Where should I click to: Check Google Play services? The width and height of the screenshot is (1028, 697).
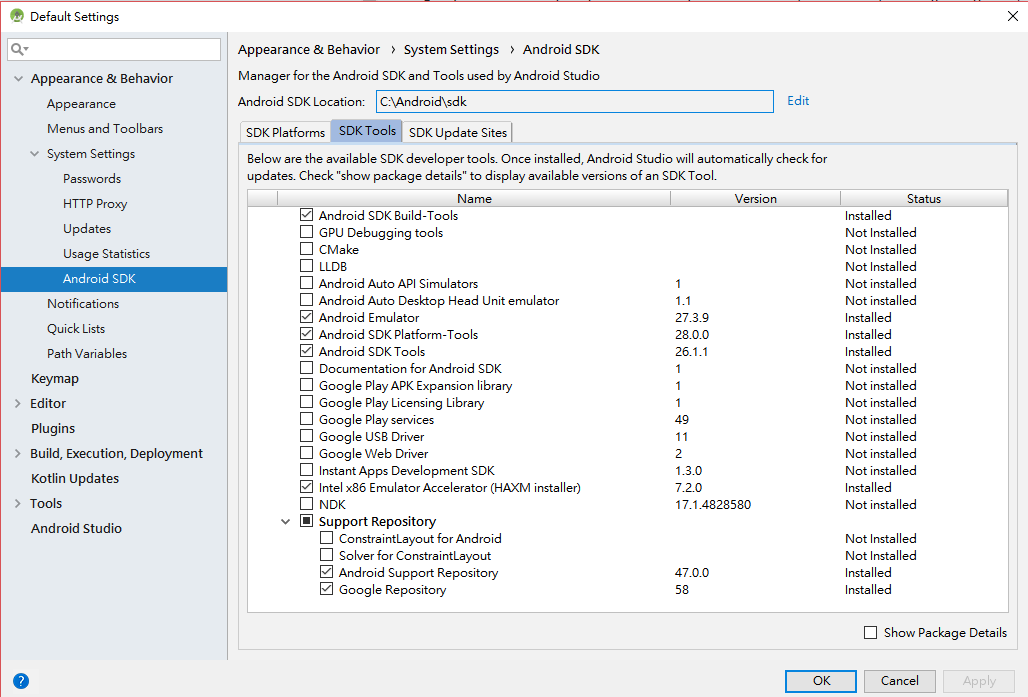click(306, 418)
